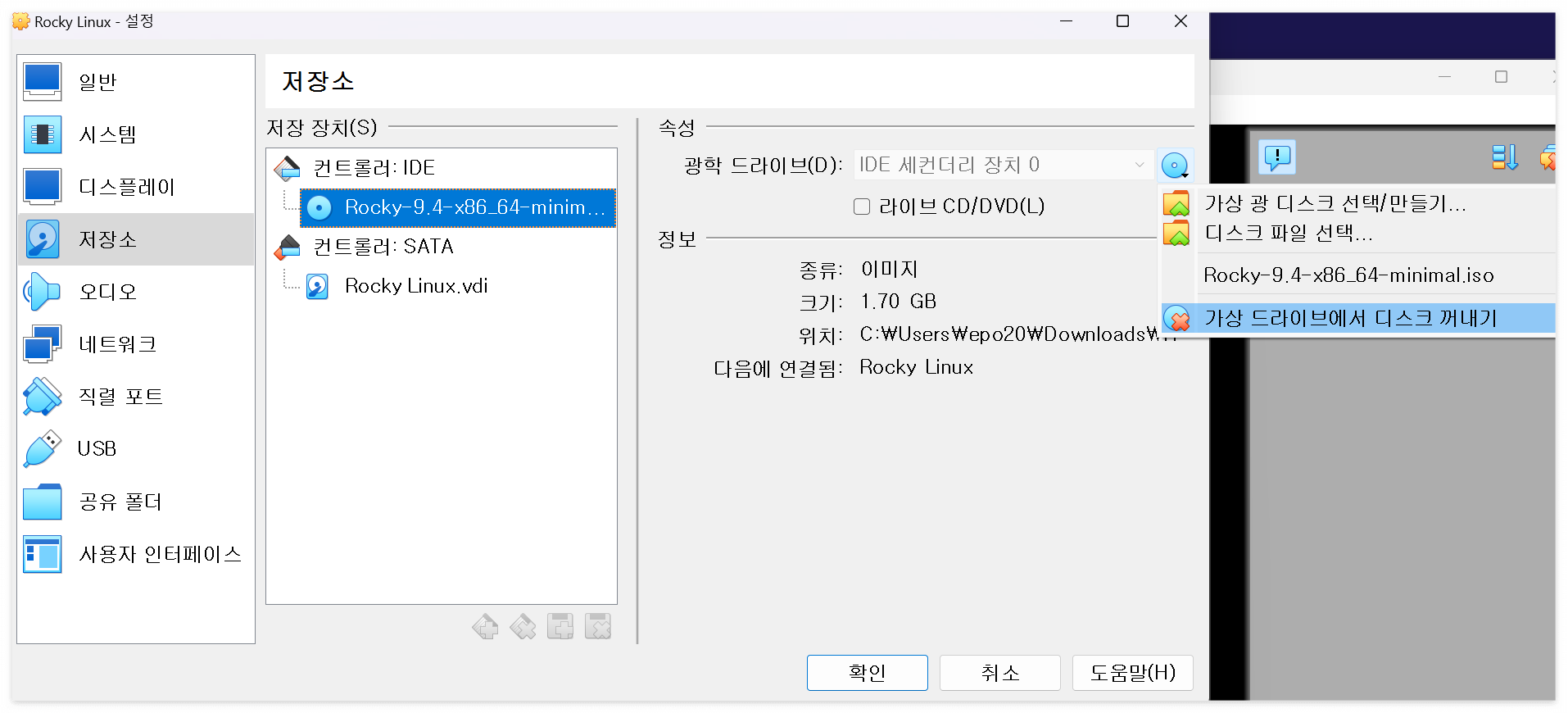
Task: Open the 네트워크 settings category
Action: (136, 344)
